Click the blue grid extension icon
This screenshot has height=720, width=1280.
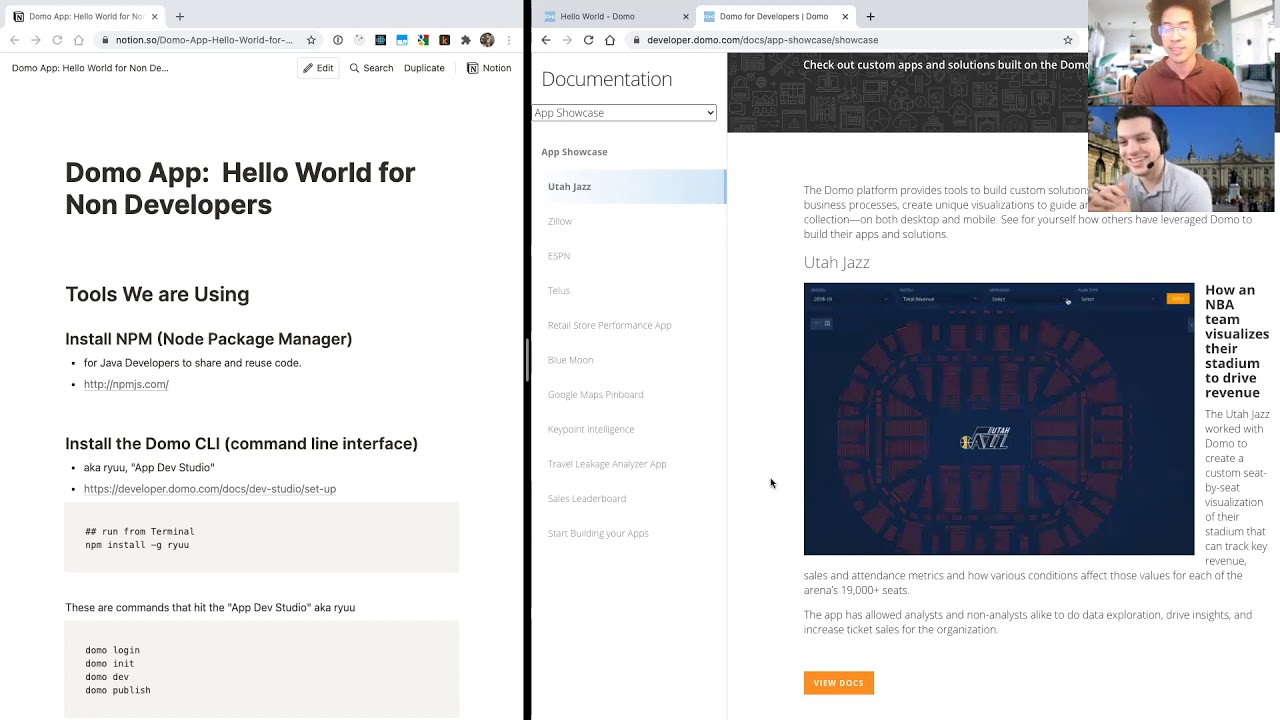click(x=380, y=40)
